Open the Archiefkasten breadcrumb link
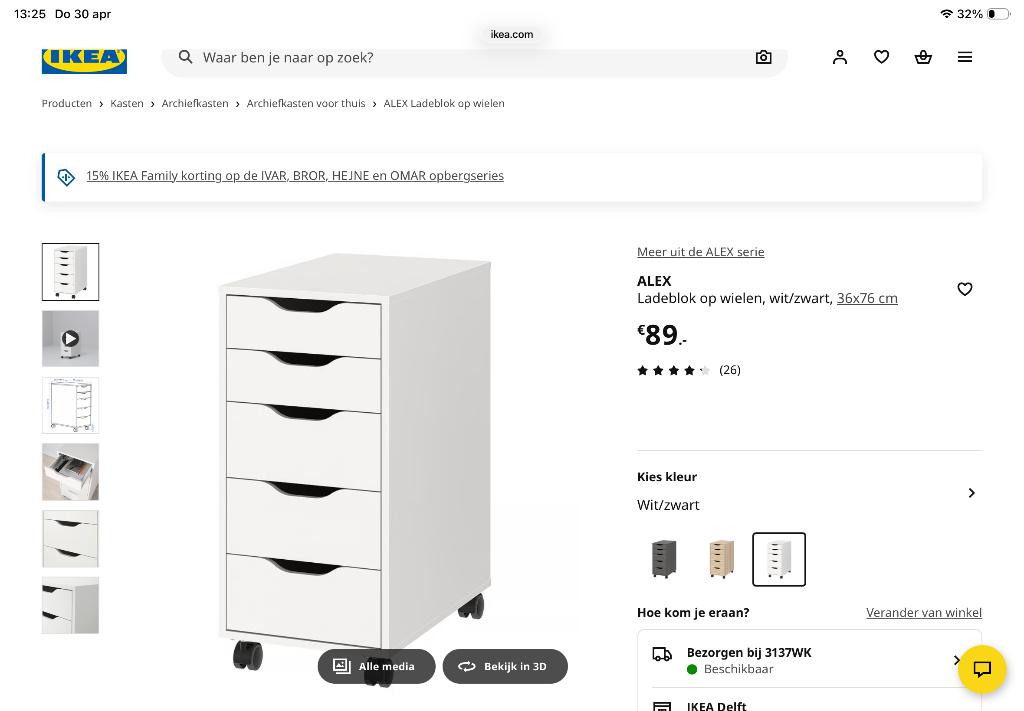The image size is (1024, 711). pyautogui.click(x=195, y=103)
